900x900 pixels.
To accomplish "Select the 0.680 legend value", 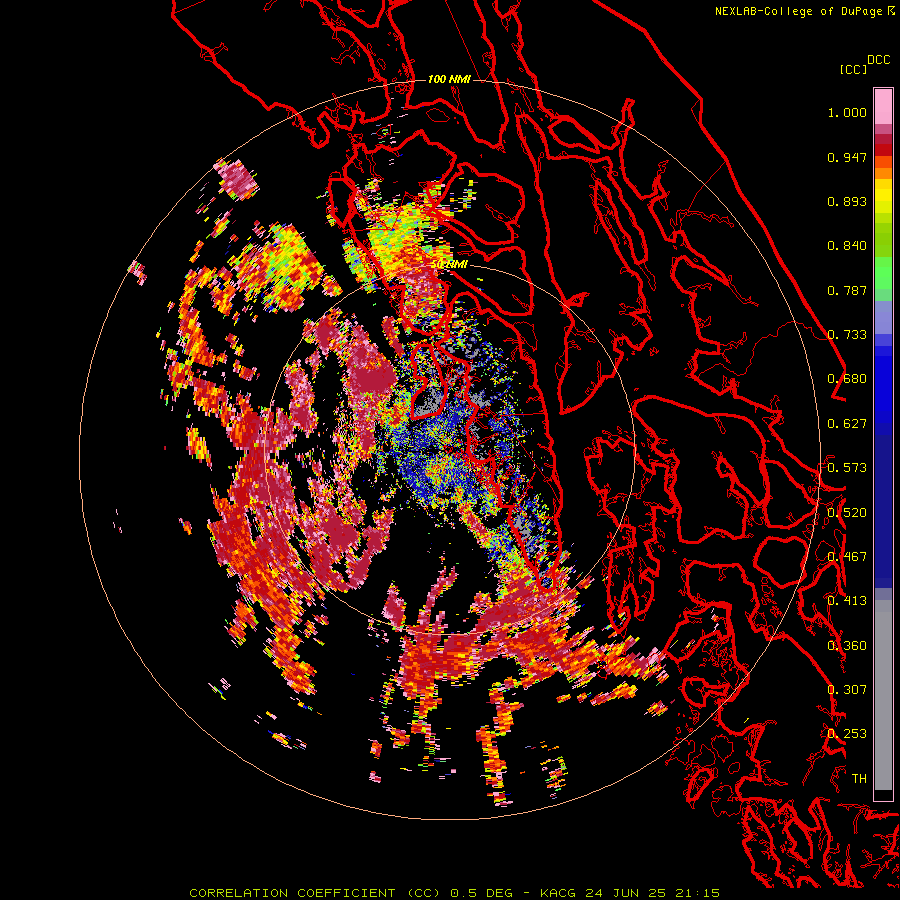I will [847, 379].
